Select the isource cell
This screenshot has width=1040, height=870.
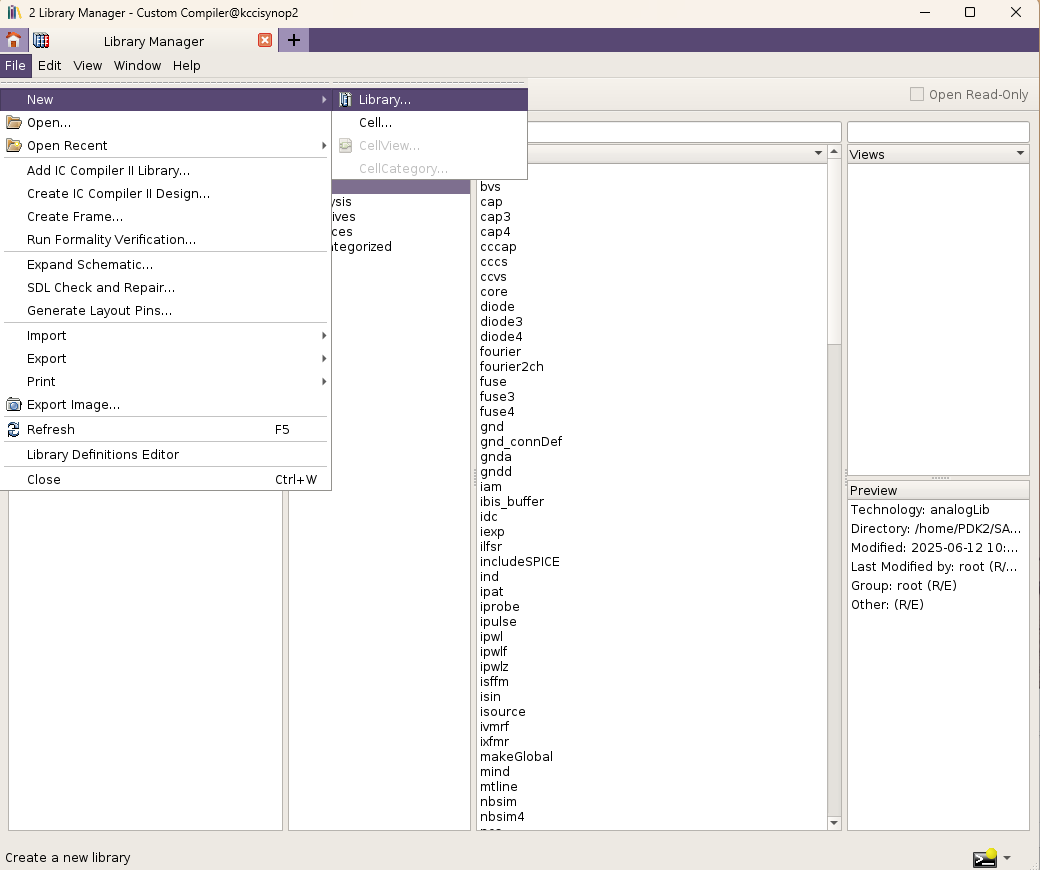502,712
